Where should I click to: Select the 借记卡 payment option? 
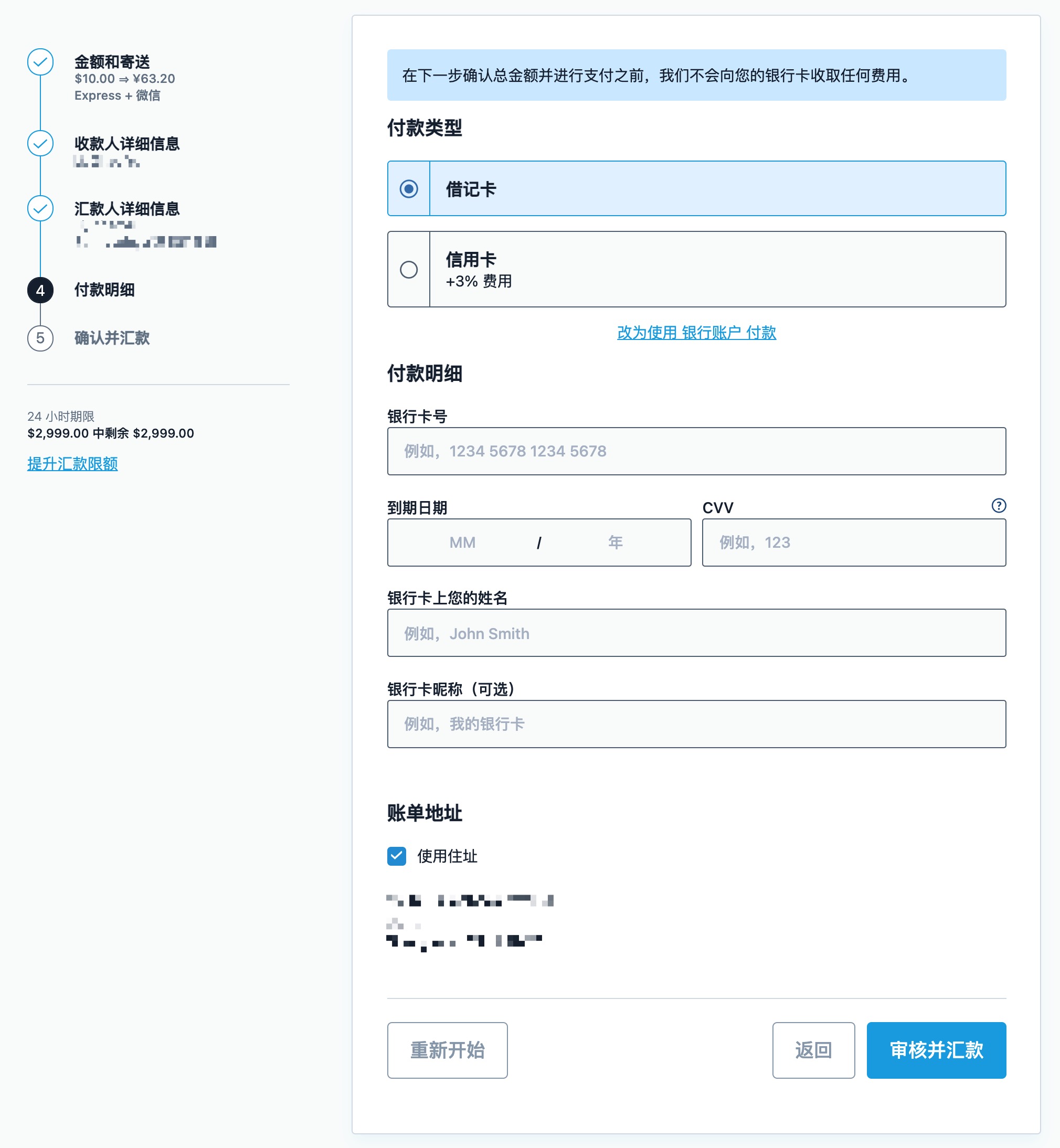[408, 189]
